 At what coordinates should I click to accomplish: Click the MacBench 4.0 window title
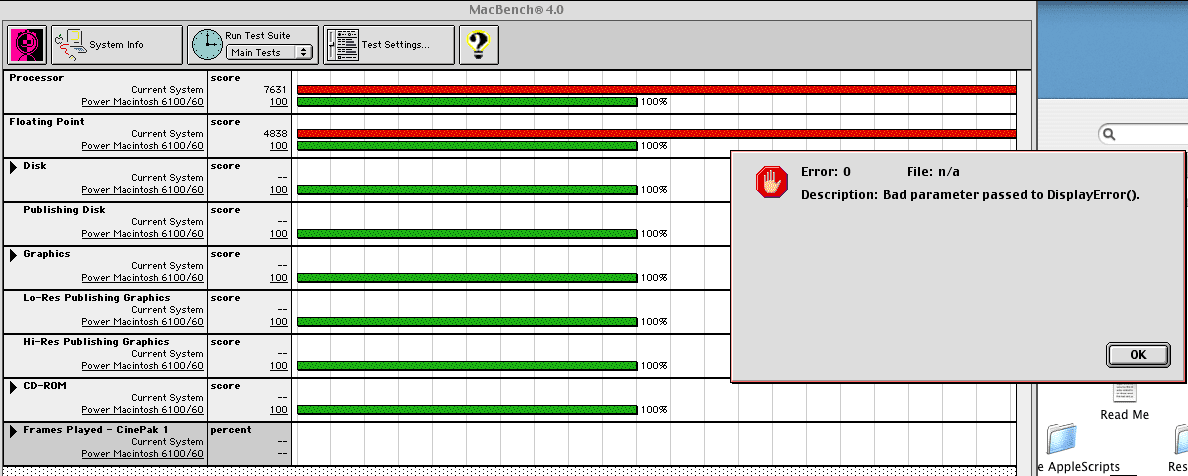click(516, 10)
